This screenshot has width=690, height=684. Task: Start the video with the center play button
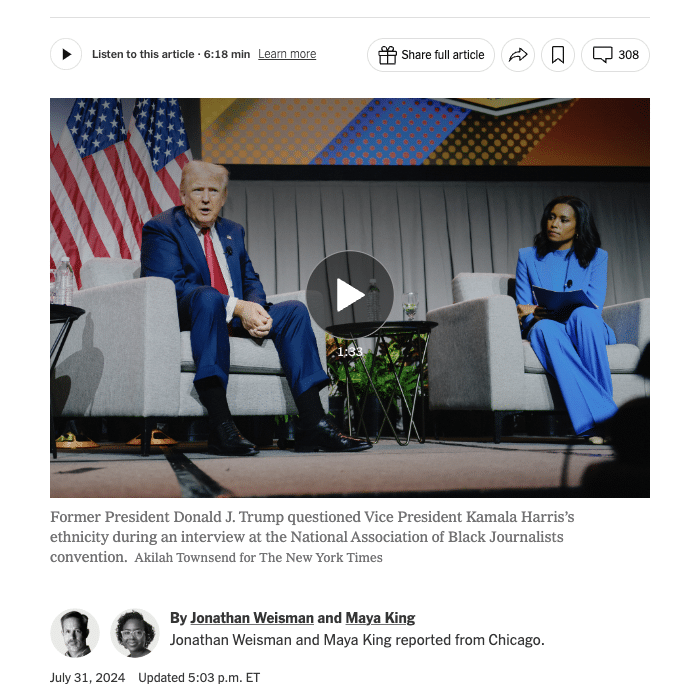click(x=350, y=294)
